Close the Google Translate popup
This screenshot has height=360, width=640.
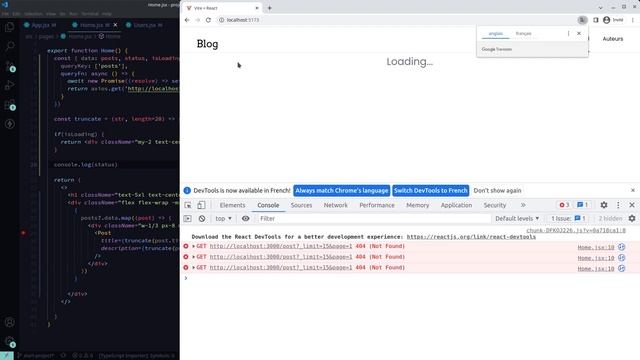coord(579,33)
